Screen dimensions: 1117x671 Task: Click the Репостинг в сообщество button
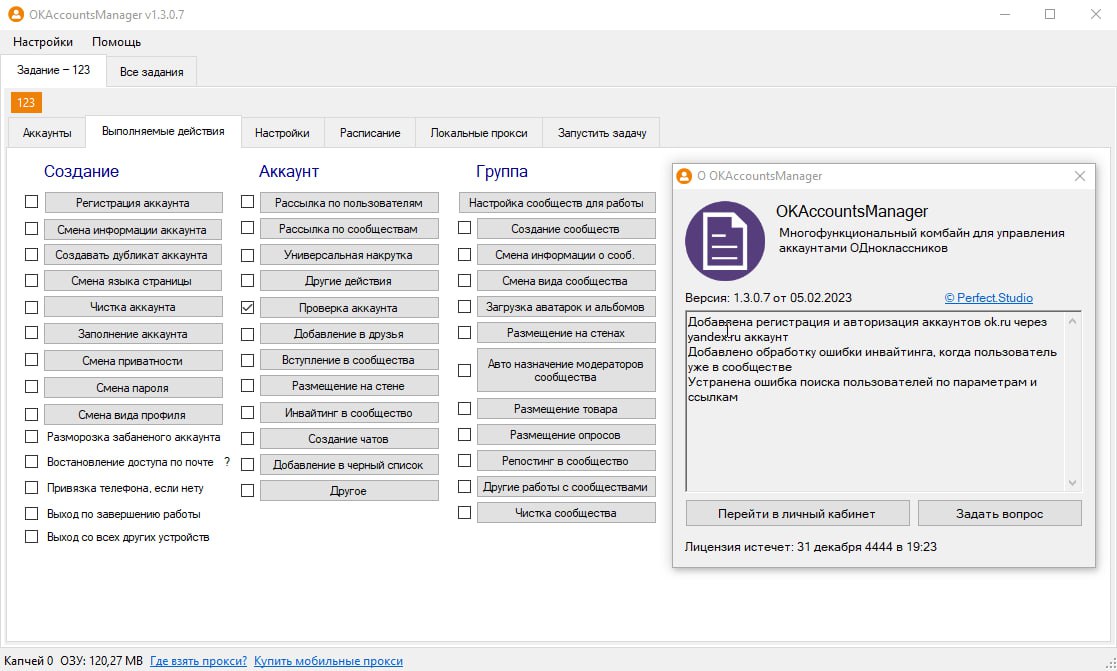pos(566,461)
